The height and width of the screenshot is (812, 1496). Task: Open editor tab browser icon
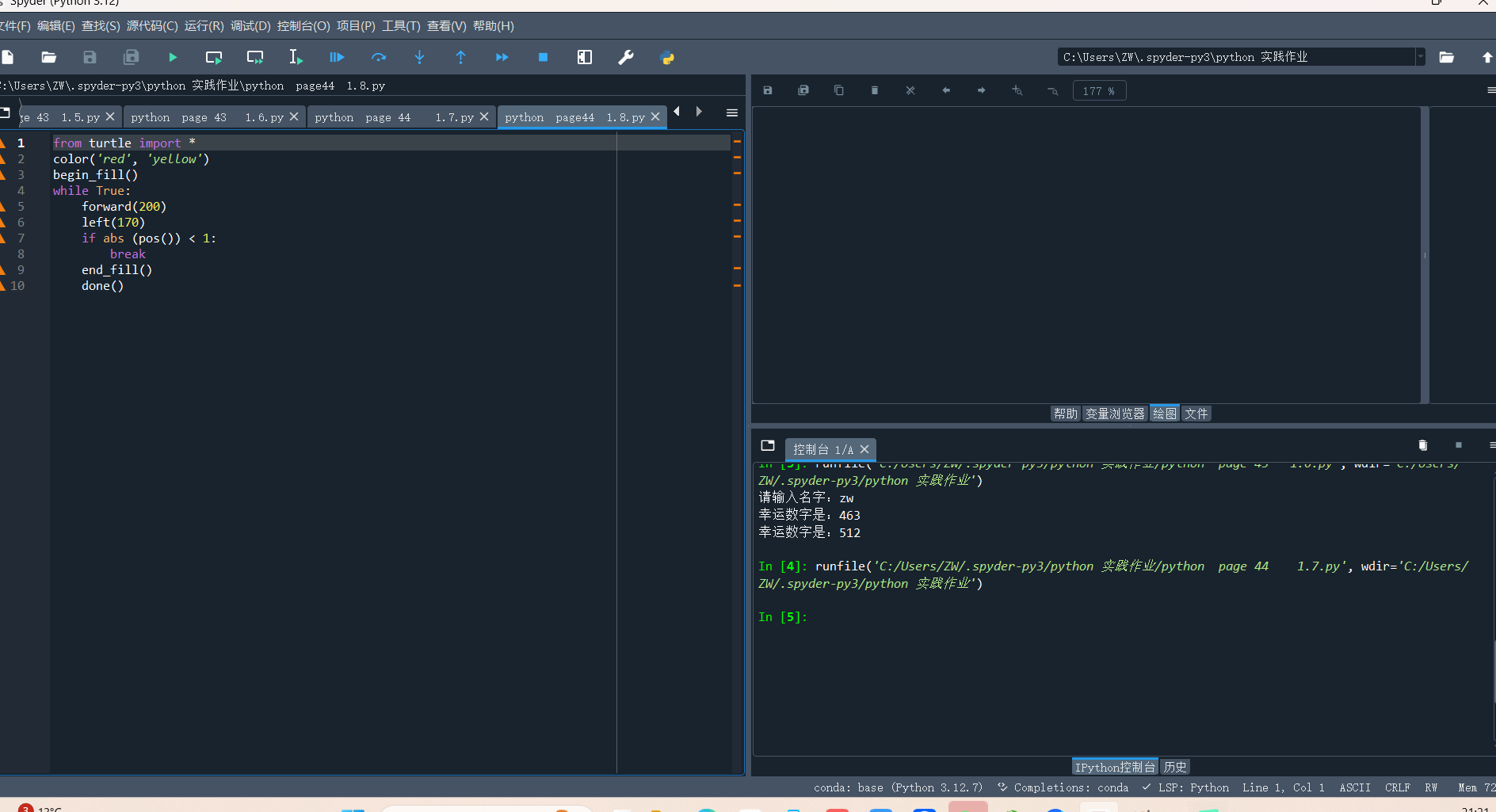5,112
